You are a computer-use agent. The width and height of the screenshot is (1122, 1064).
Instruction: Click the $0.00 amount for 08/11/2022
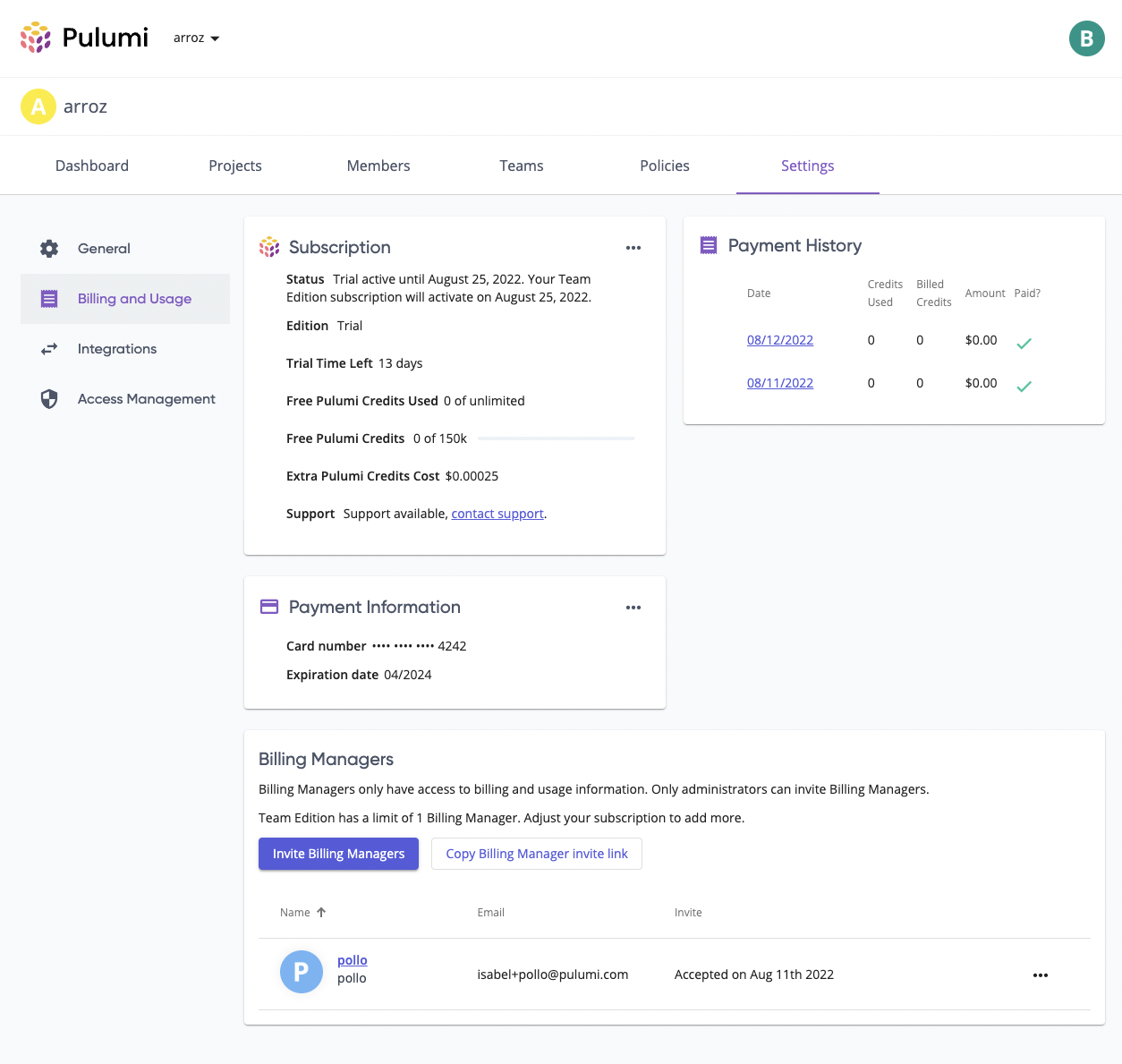(982, 383)
